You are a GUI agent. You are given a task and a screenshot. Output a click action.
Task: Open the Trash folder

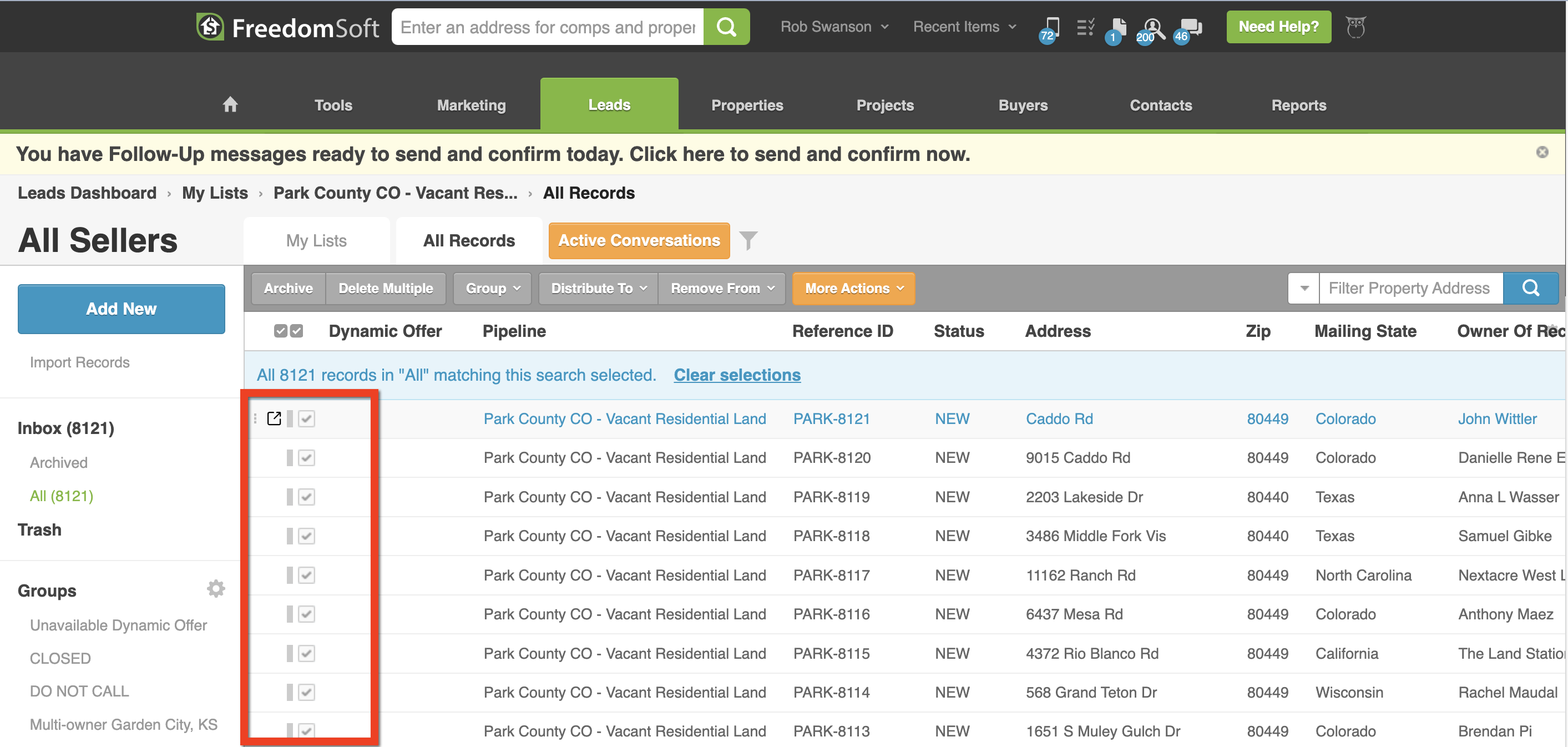point(39,529)
